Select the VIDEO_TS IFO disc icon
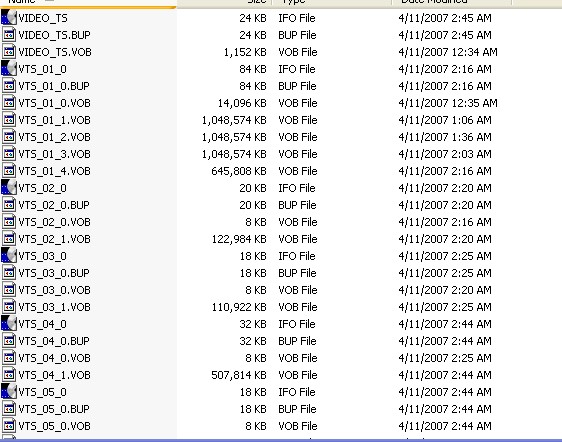The height and width of the screenshot is (442, 562). pyautogui.click(x=9, y=18)
